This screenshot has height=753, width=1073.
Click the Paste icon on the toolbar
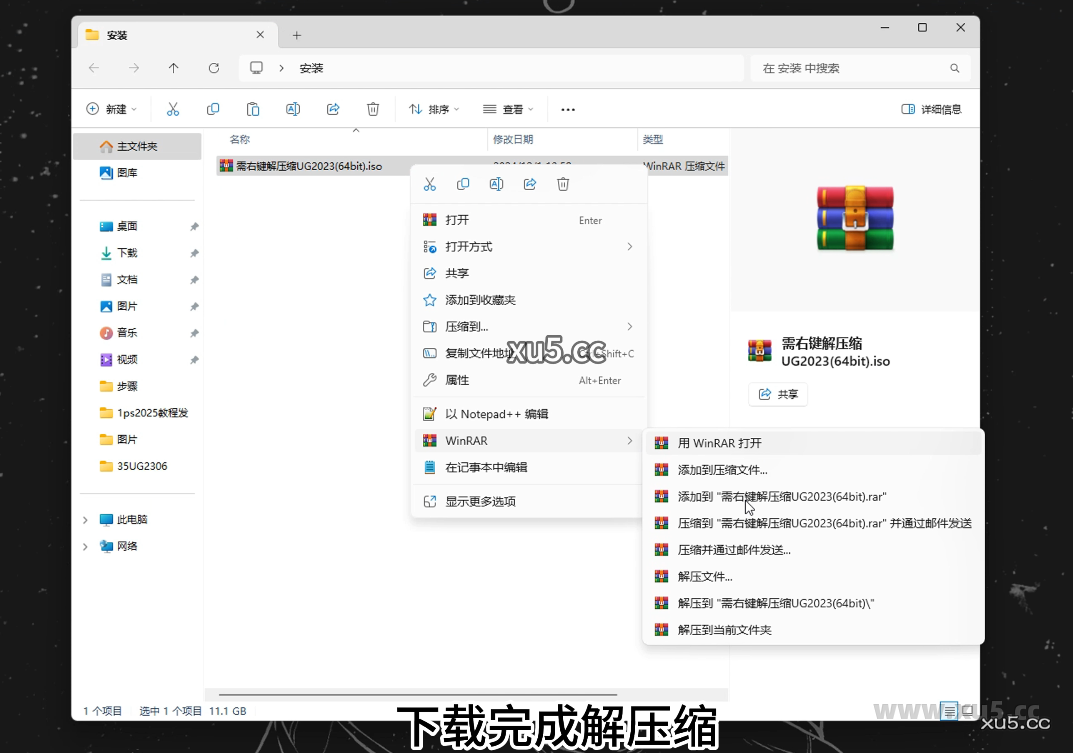coord(252,109)
